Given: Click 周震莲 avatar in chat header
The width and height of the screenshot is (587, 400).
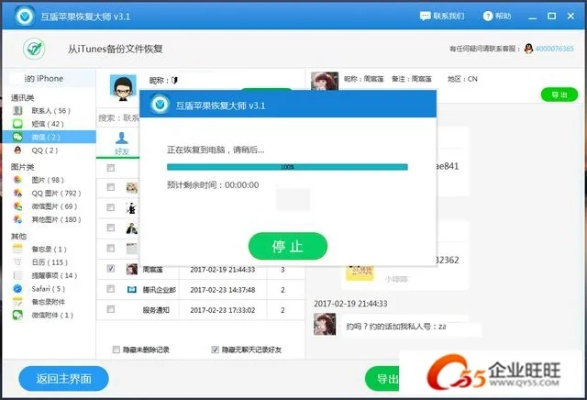Looking at the screenshot, I should (x=325, y=81).
